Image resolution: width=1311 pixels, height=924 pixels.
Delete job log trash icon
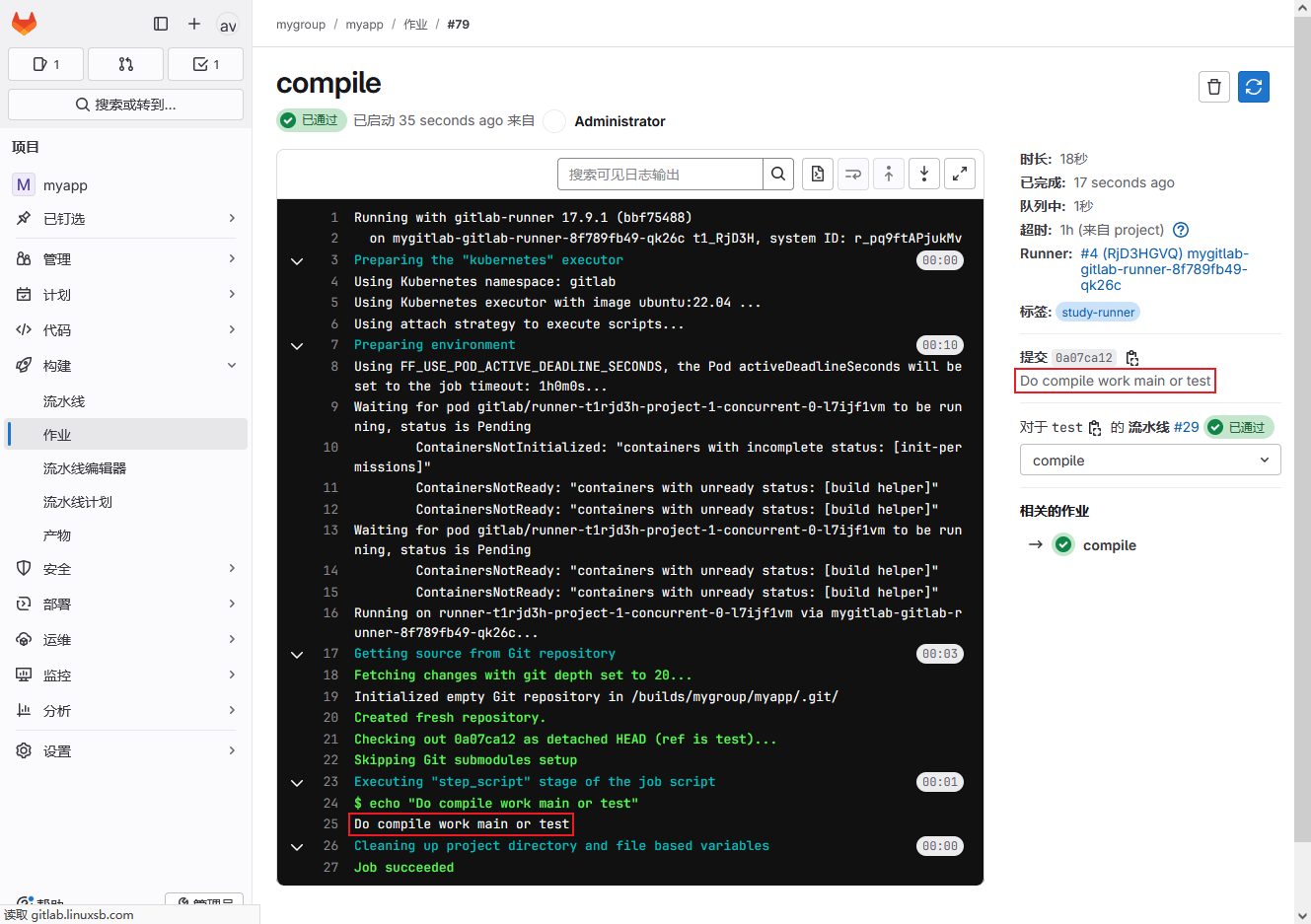click(1214, 87)
